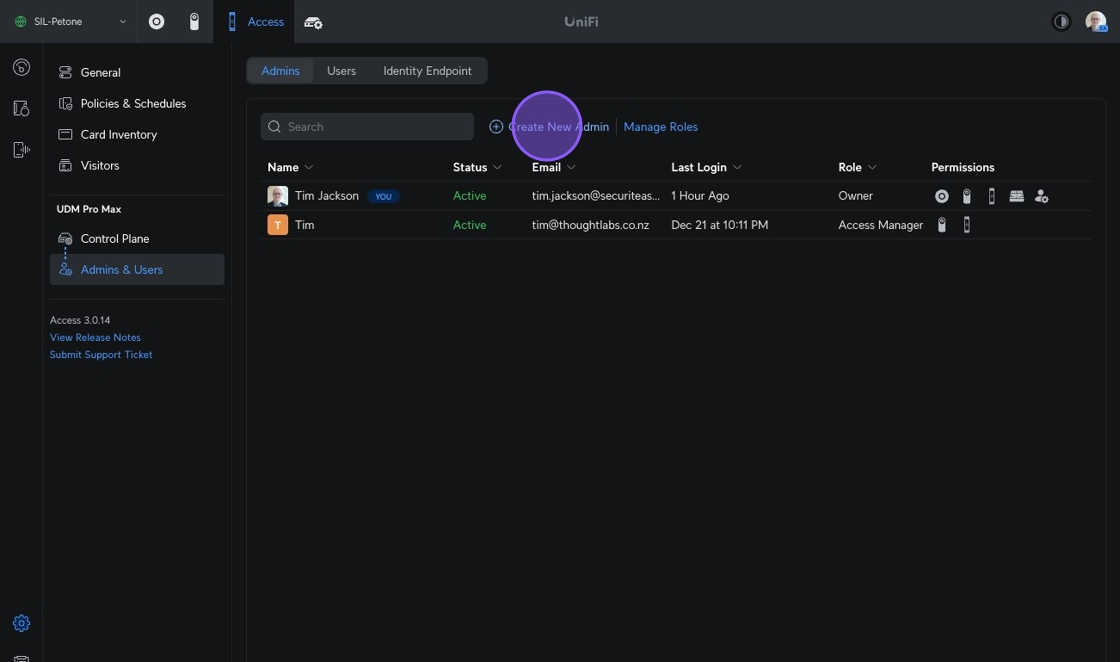
Task: Toggle the dark/light theme icon
Action: coord(1061,22)
